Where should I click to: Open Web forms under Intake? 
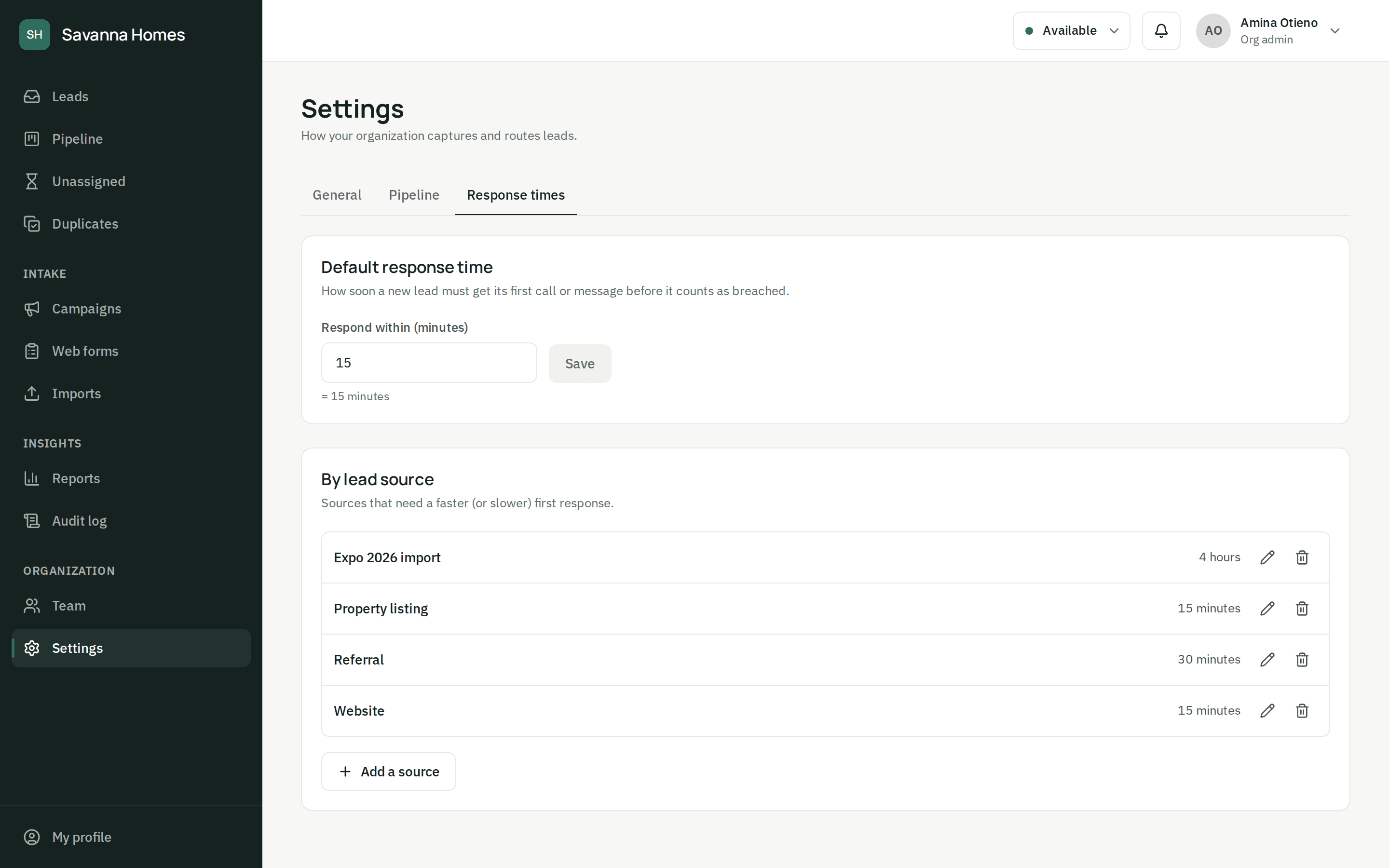tap(131, 352)
